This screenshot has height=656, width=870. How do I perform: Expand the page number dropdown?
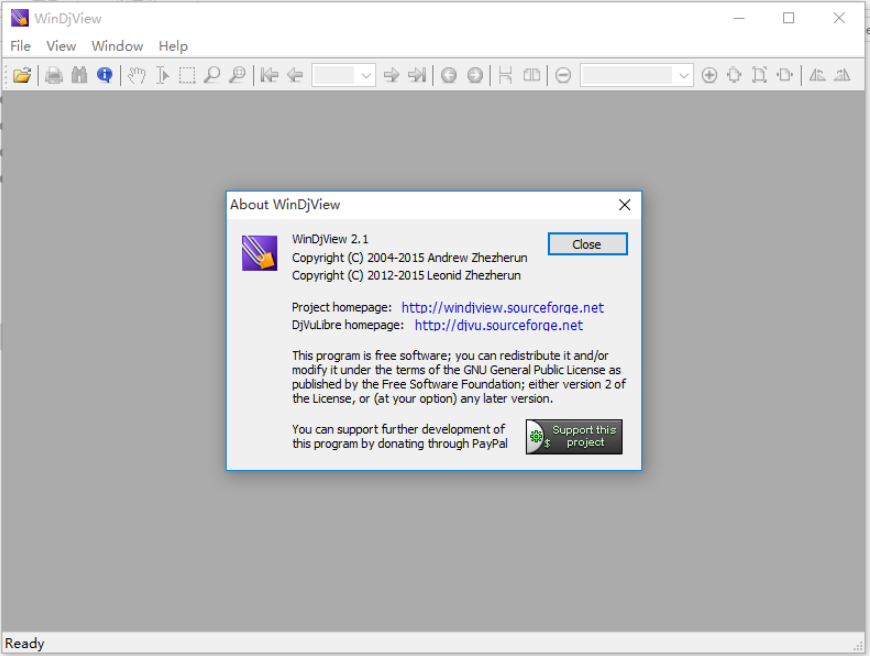(x=366, y=75)
